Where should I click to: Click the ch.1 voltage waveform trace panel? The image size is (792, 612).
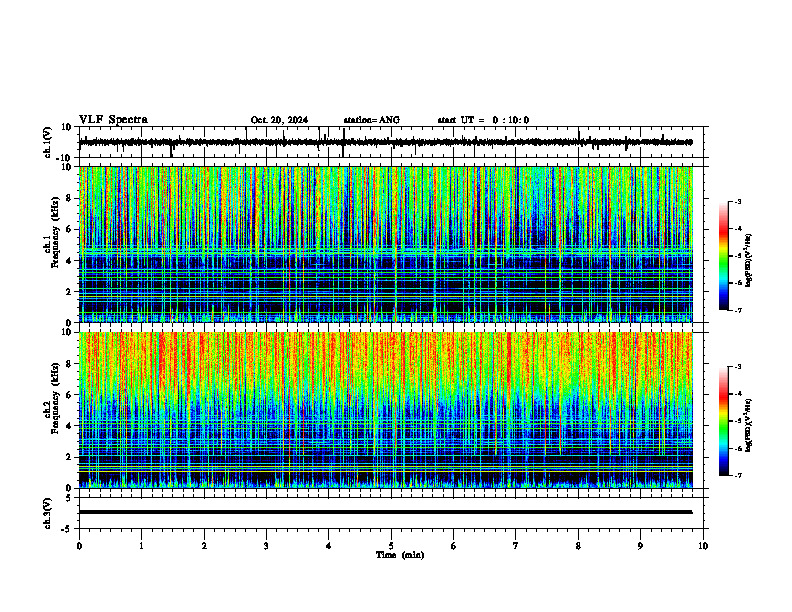(393, 142)
